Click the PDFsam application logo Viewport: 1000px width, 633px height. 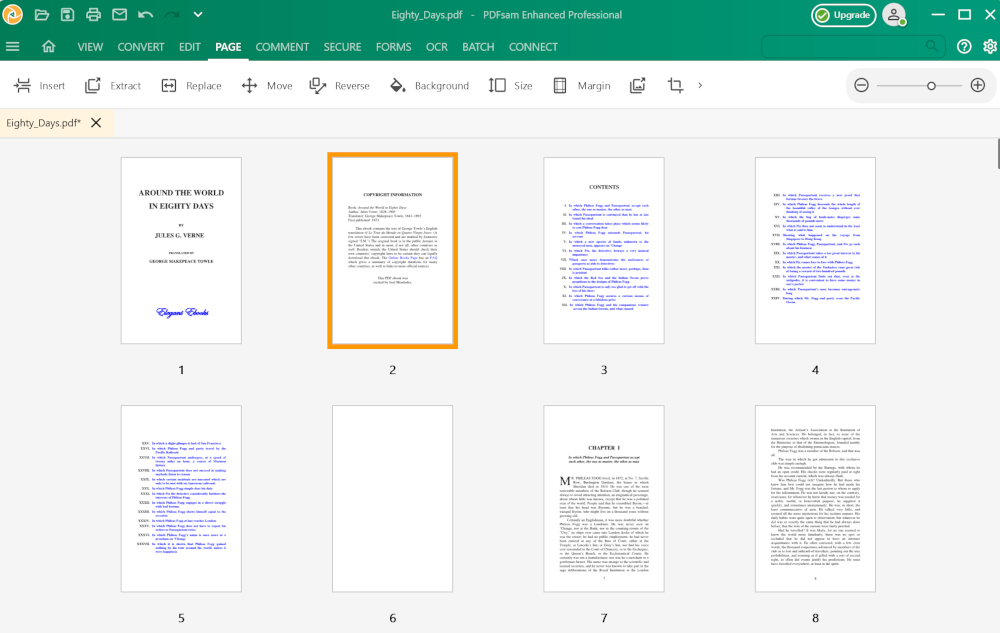tap(12, 15)
